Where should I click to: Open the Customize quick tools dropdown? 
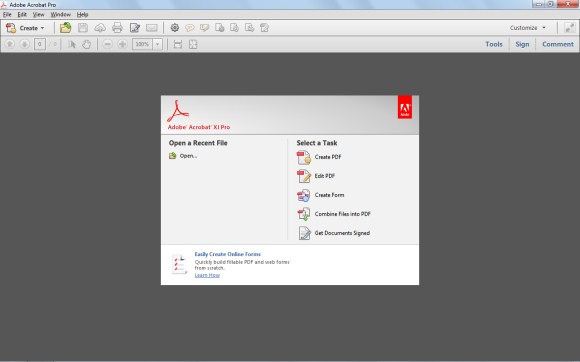coord(528,28)
